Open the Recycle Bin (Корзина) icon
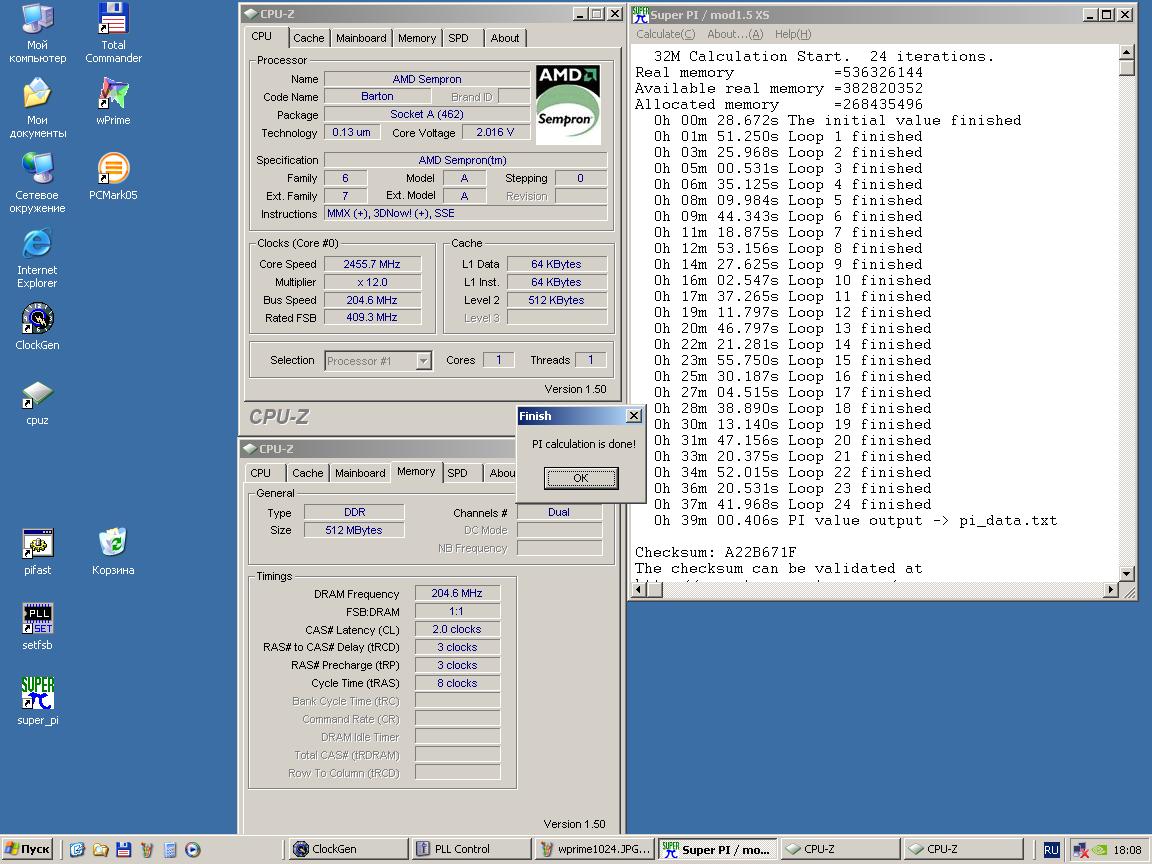 pyautogui.click(x=113, y=552)
